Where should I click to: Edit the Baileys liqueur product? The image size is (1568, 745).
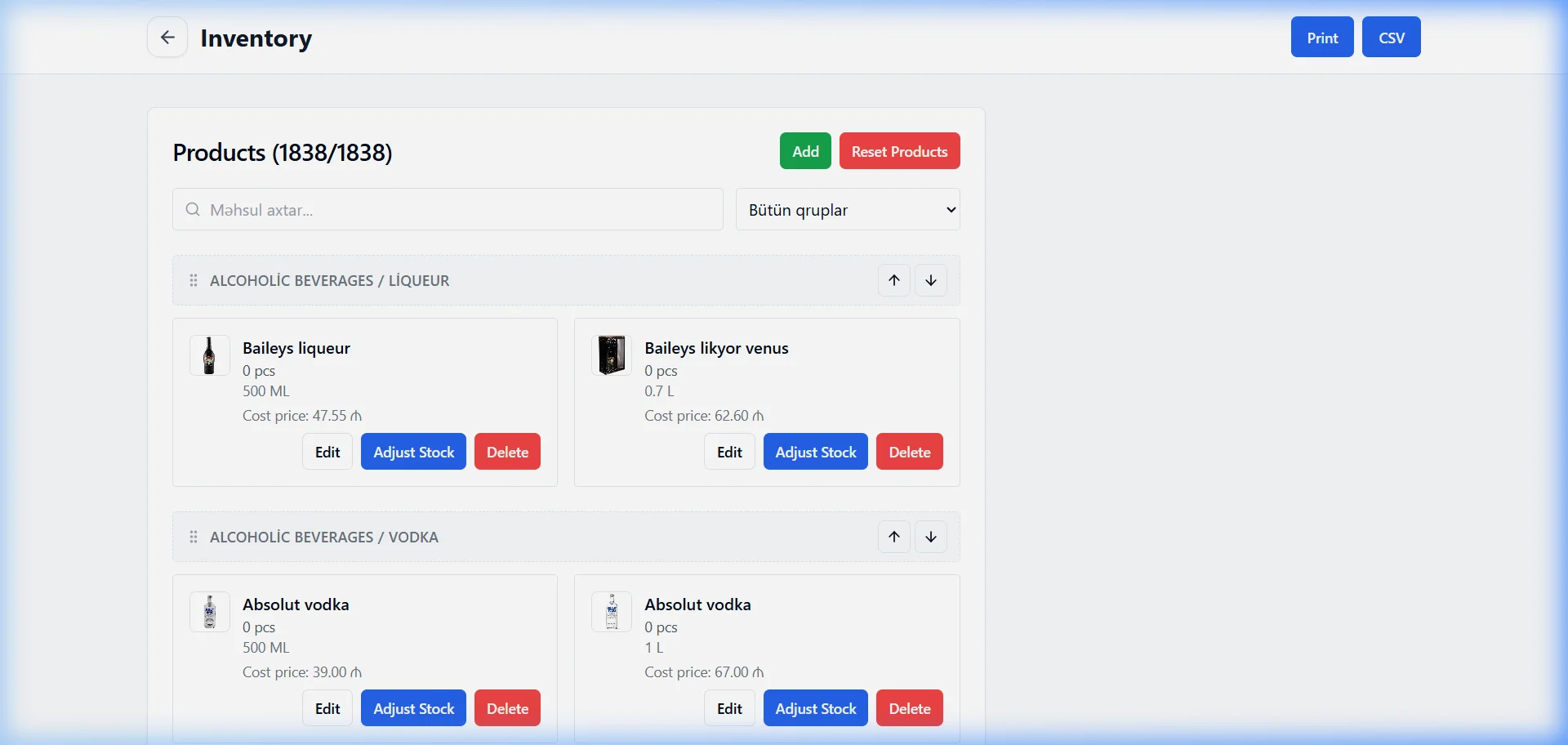pyautogui.click(x=327, y=452)
